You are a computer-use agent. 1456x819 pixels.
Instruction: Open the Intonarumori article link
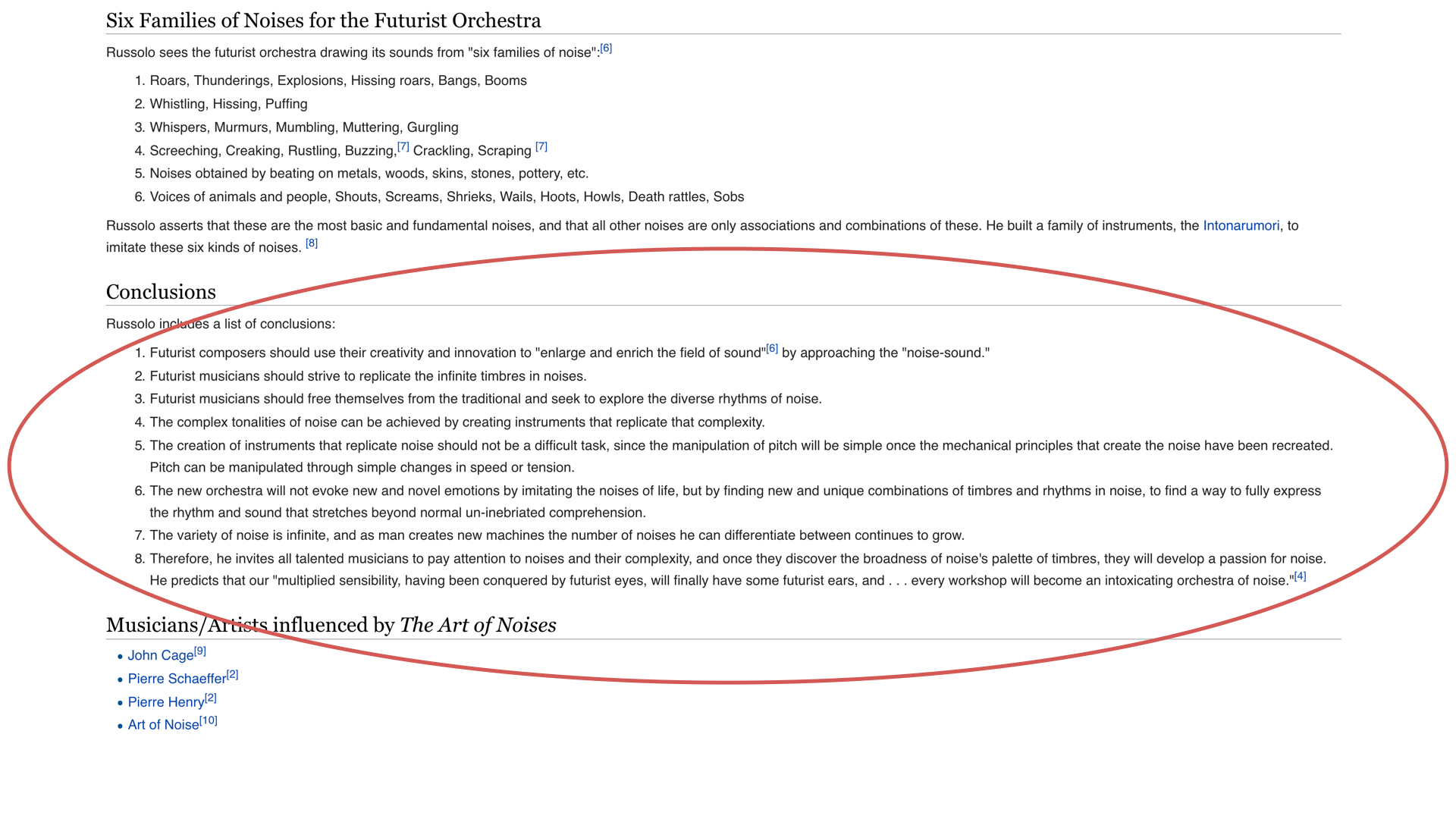(1241, 226)
